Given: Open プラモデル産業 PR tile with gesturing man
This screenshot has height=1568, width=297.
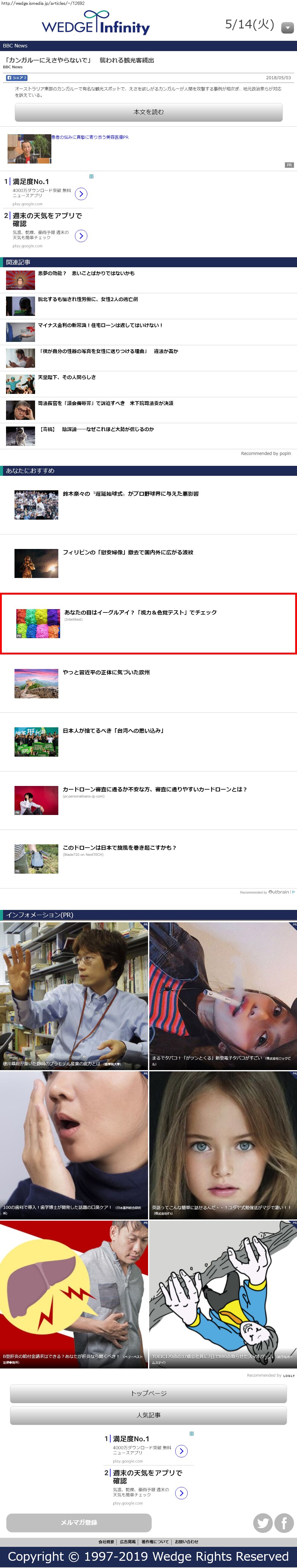Looking at the screenshot, I should click(74, 995).
